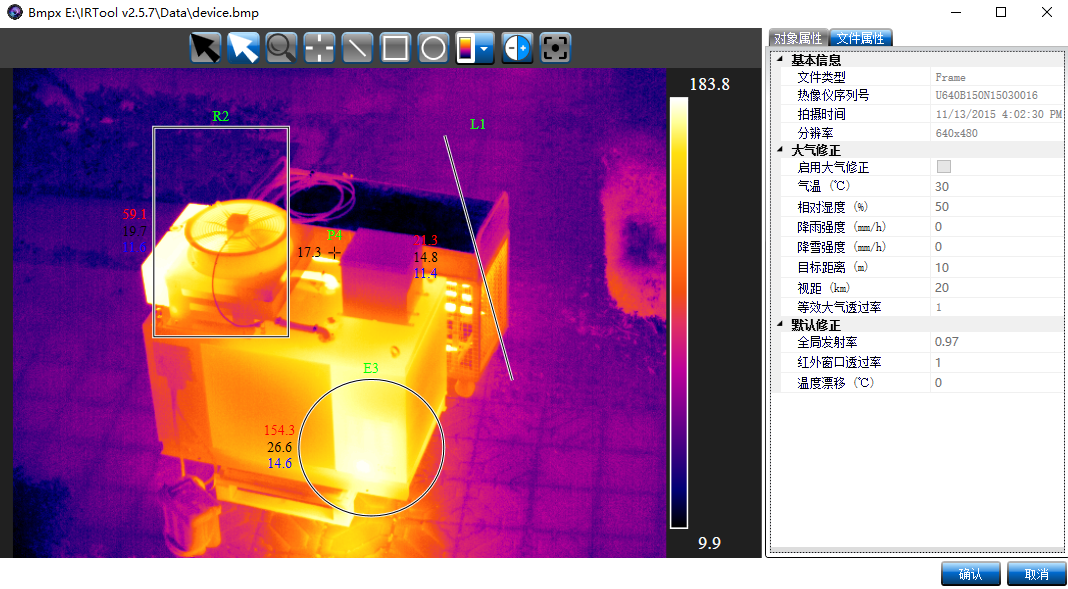Click the temperature color scale bar
The width and height of the screenshot is (1068, 589).
pyautogui.click(x=679, y=312)
